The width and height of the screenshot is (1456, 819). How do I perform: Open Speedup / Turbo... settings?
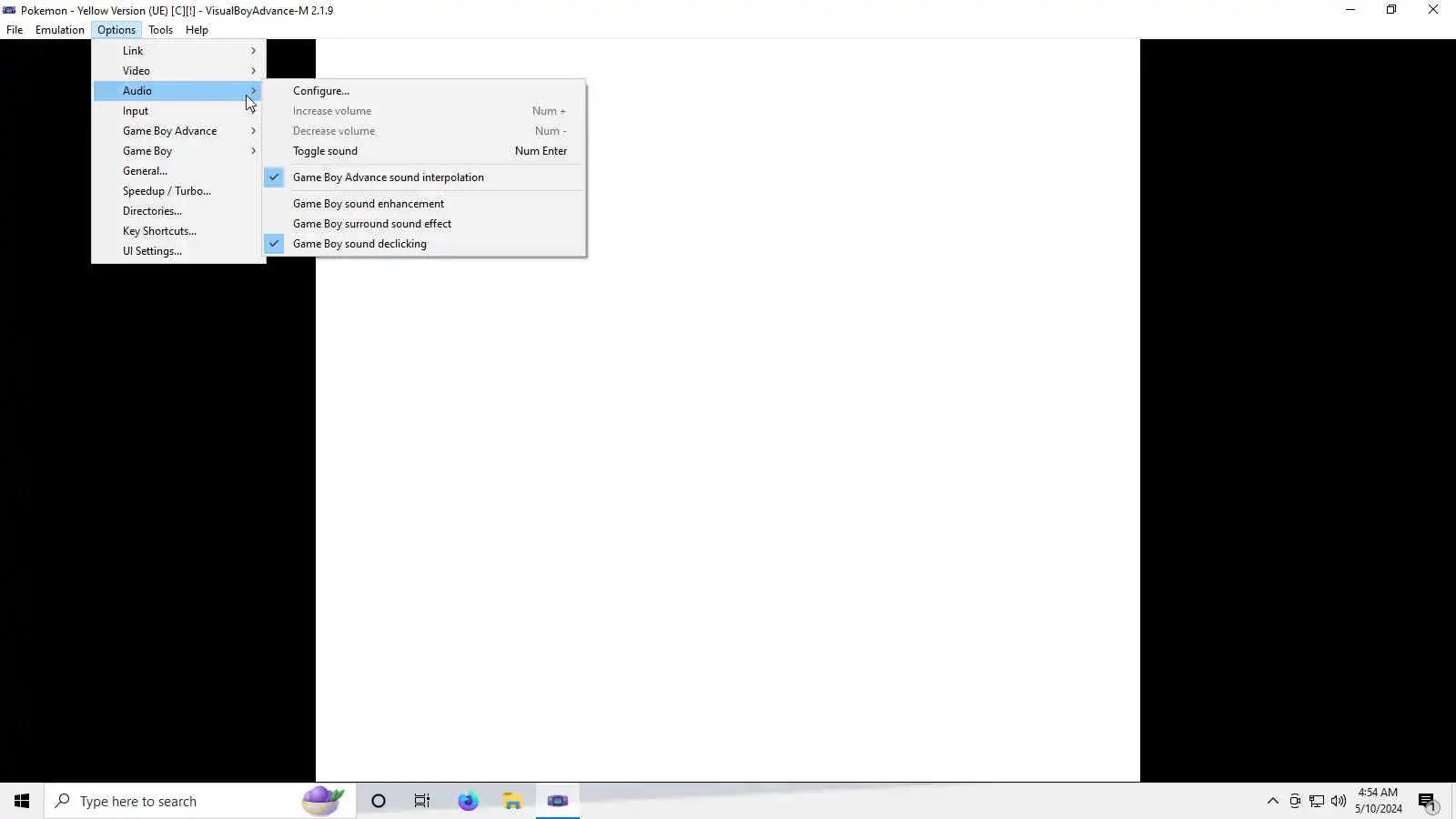[178, 191]
